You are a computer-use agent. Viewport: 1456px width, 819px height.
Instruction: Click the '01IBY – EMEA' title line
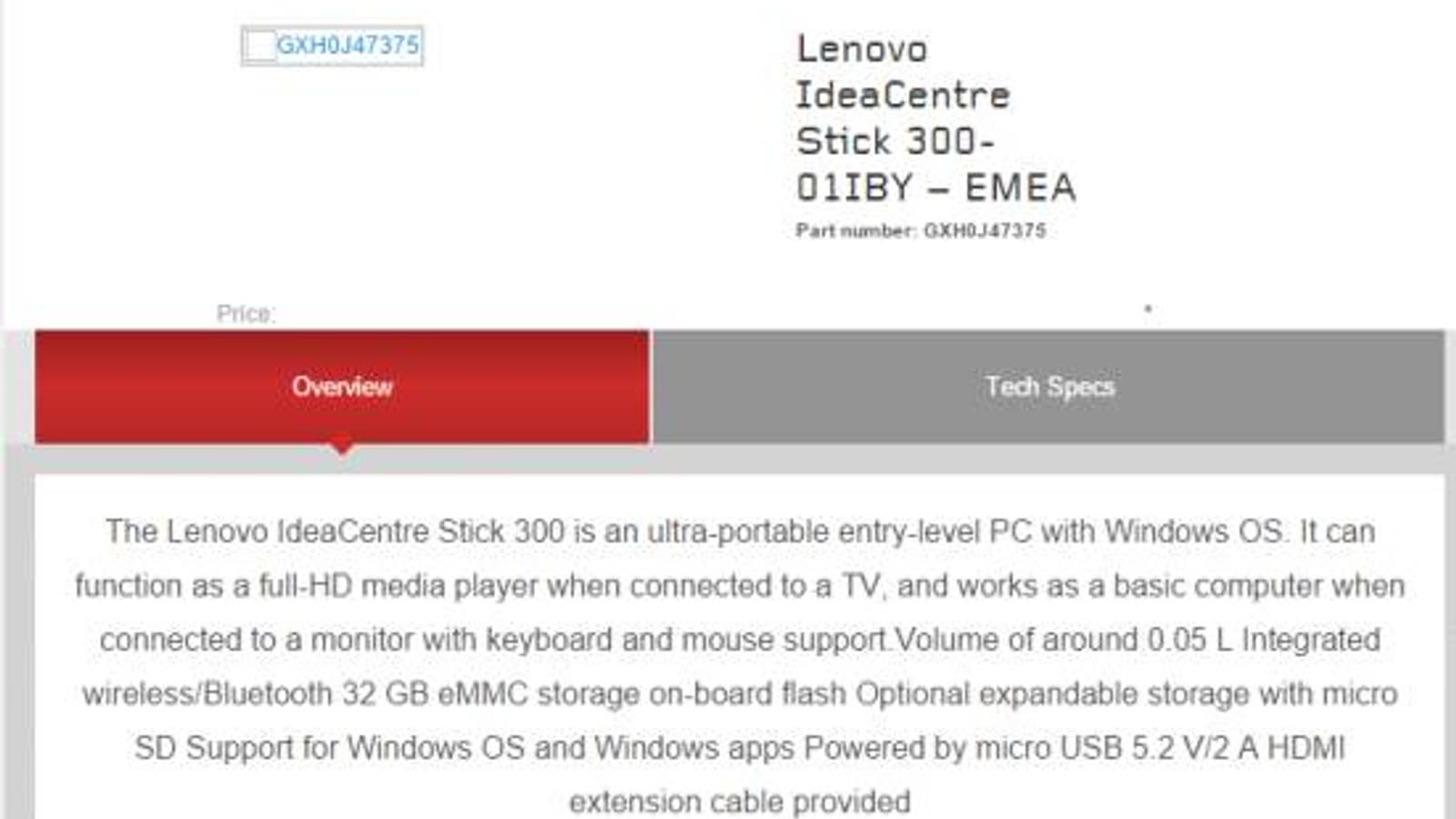pyautogui.click(x=935, y=188)
